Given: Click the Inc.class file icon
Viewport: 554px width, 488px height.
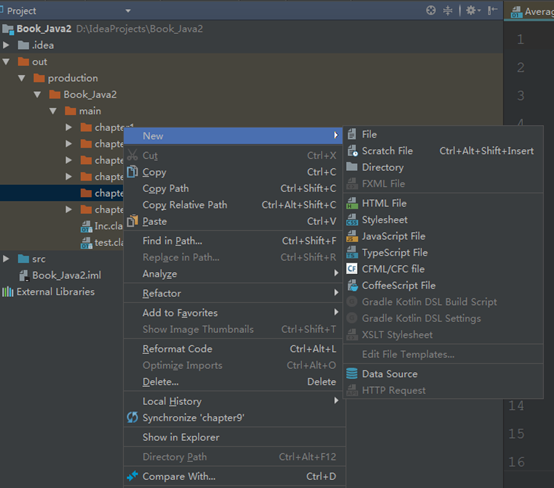Looking at the screenshot, I should click(x=86, y=226).
